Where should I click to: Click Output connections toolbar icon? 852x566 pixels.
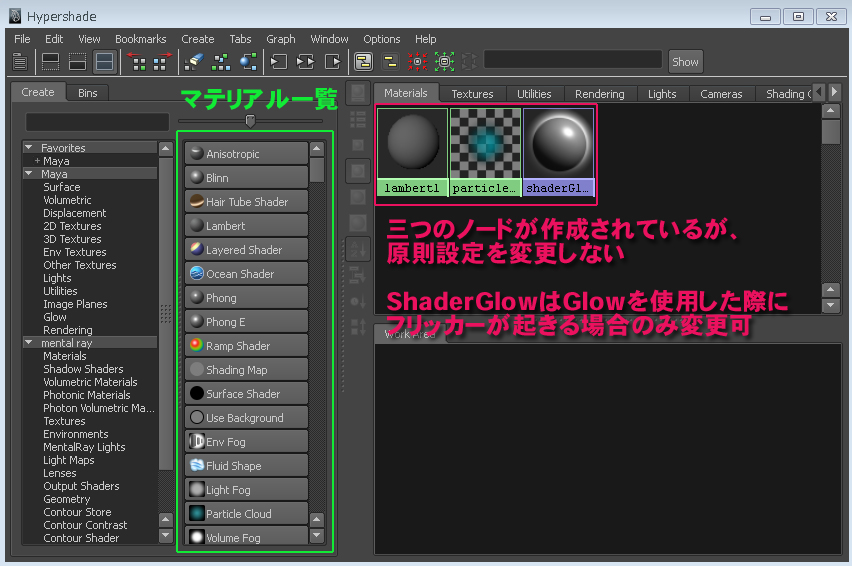[333, 61]
